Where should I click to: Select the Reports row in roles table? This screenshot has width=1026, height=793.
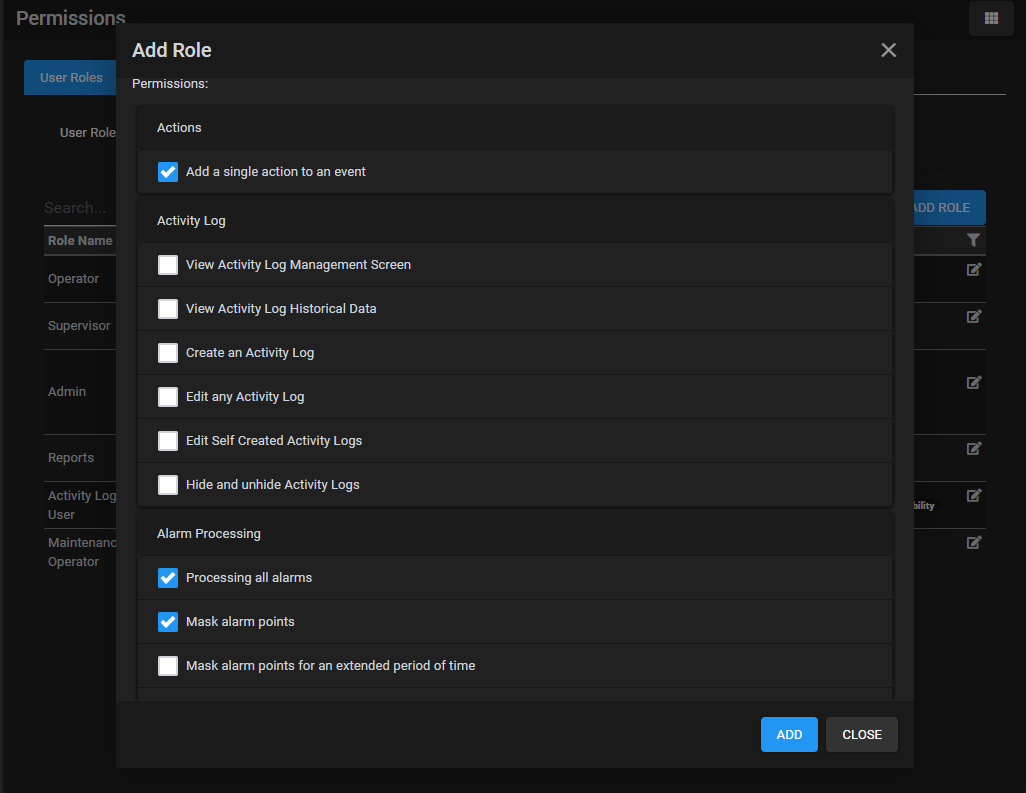pos(80,458)
